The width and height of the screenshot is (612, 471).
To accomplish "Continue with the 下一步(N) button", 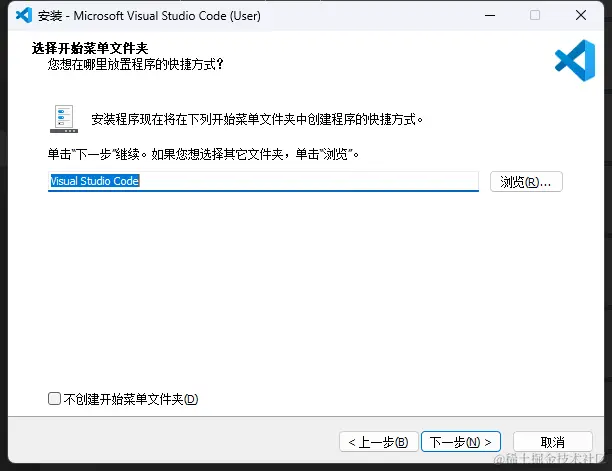I will coord(461,442).
